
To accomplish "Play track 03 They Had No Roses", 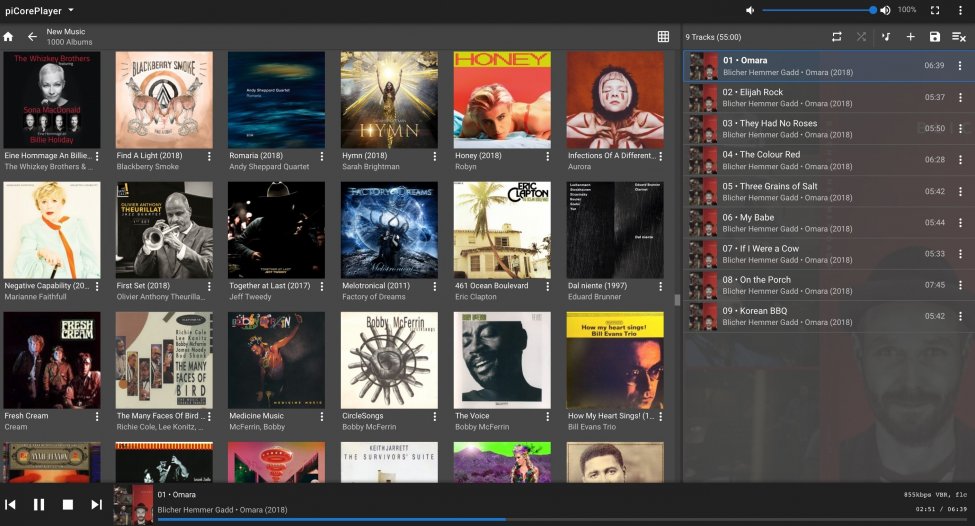I will 829,129.
